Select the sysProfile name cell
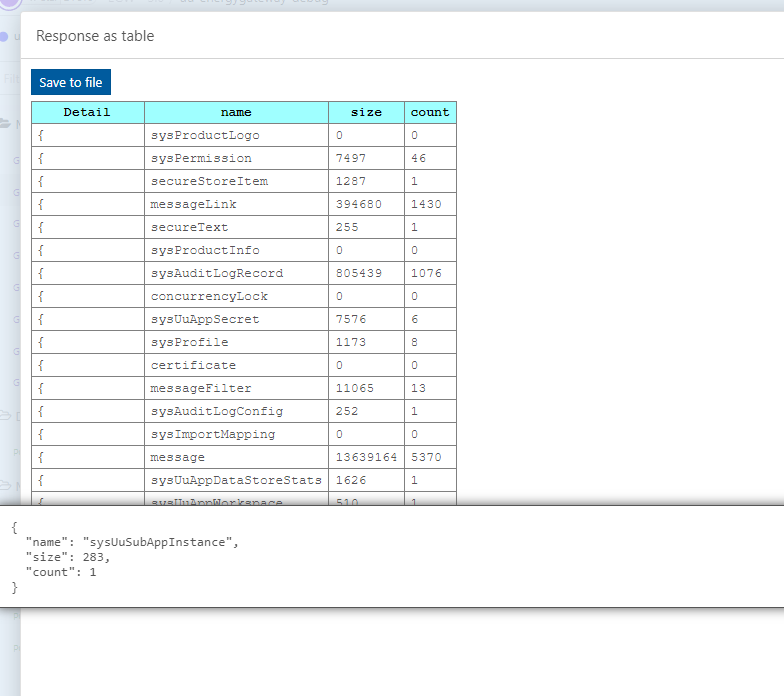The height and width of the screenshot is (696, 784). 236,342
